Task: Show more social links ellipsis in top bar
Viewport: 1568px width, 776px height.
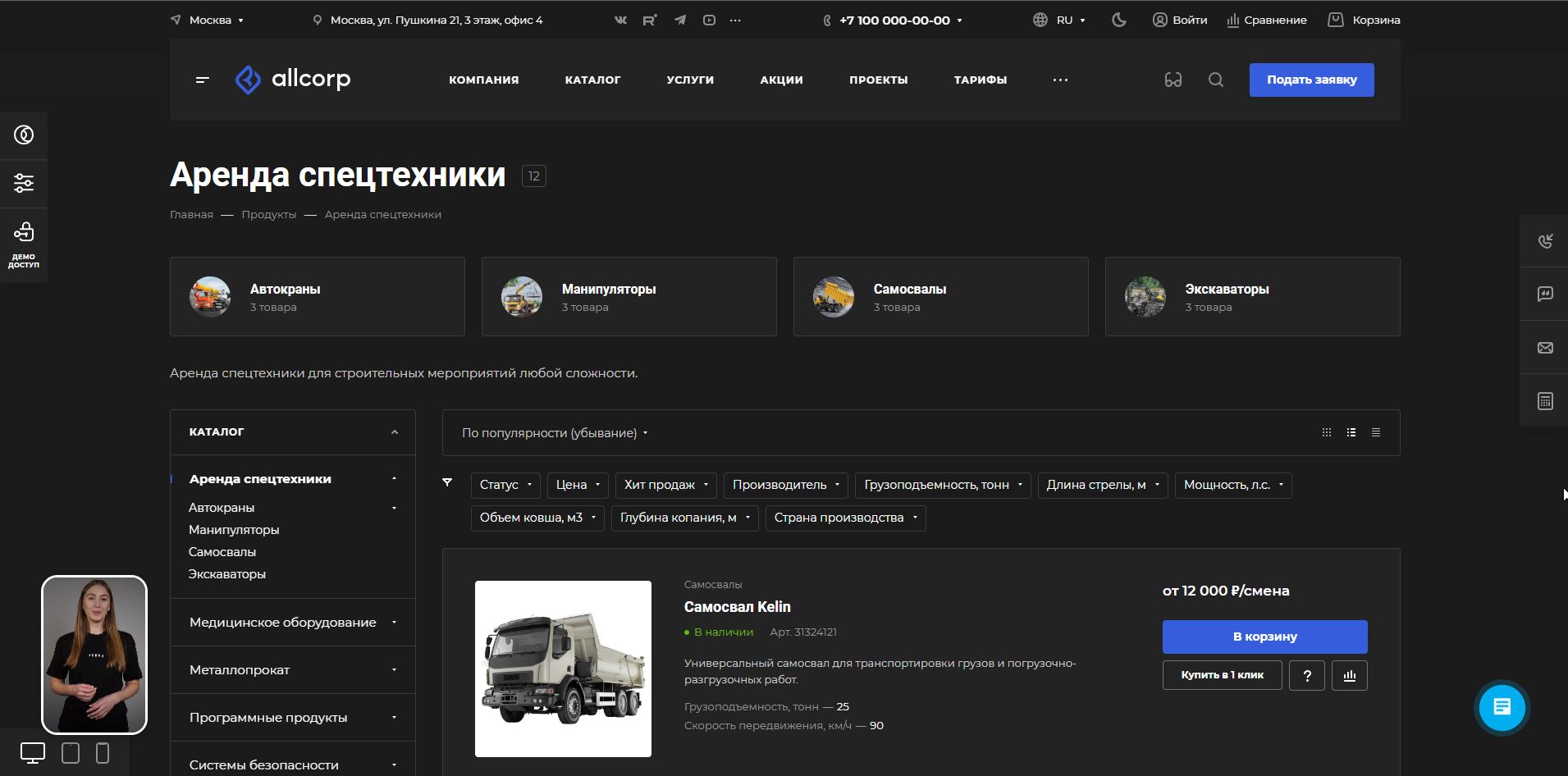Action: 735,21
